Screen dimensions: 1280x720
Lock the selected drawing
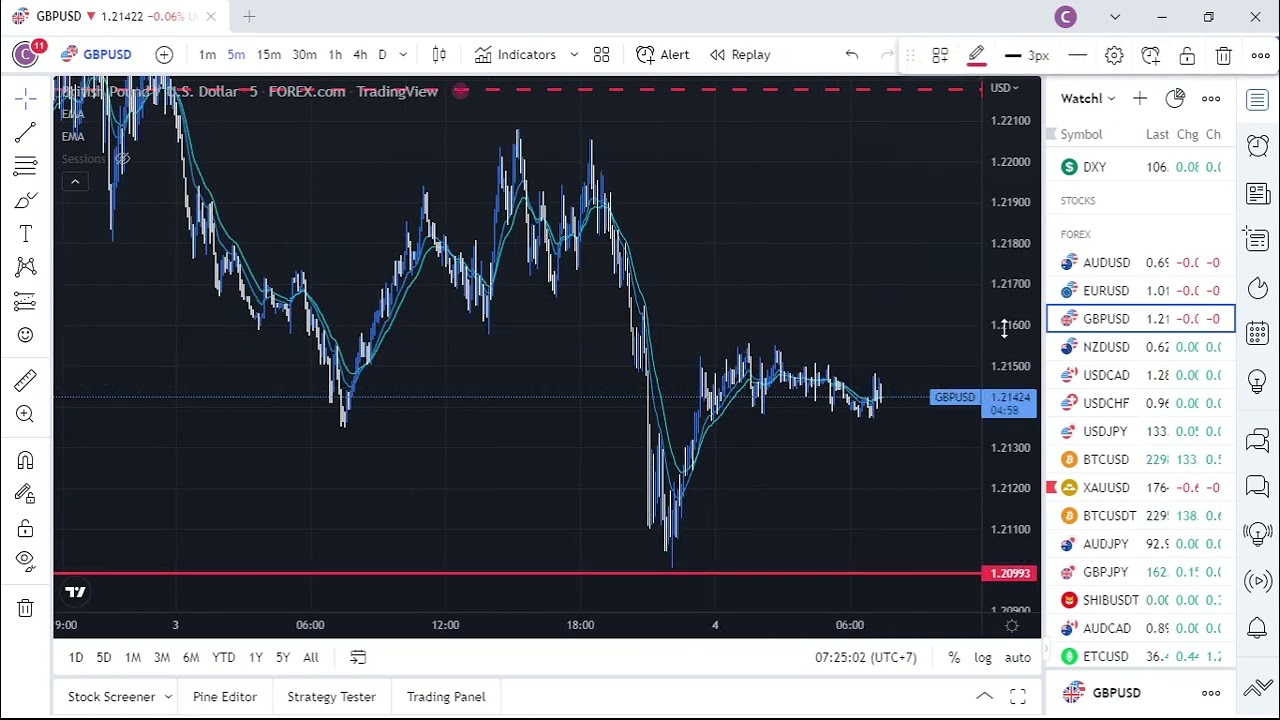coord(1187,56)
